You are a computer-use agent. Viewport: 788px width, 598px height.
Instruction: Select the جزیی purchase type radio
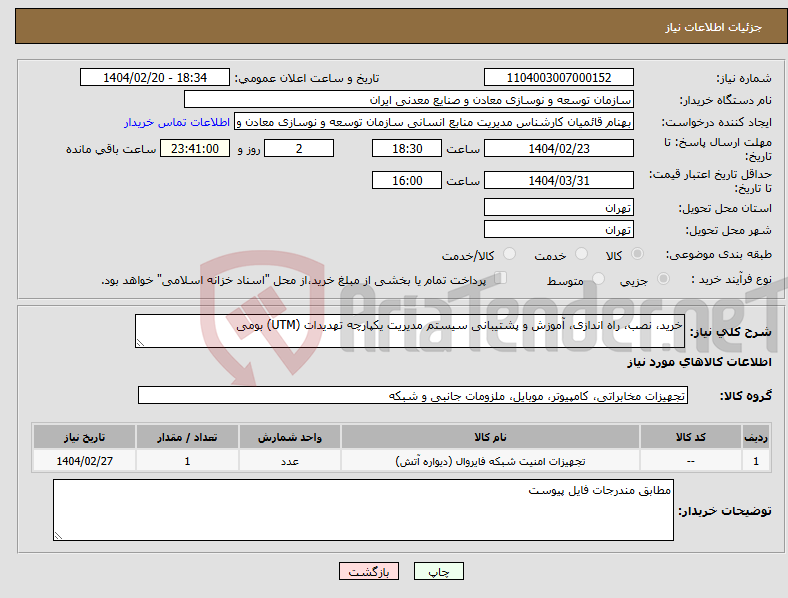pyautogui.click(x=663, y=278)
